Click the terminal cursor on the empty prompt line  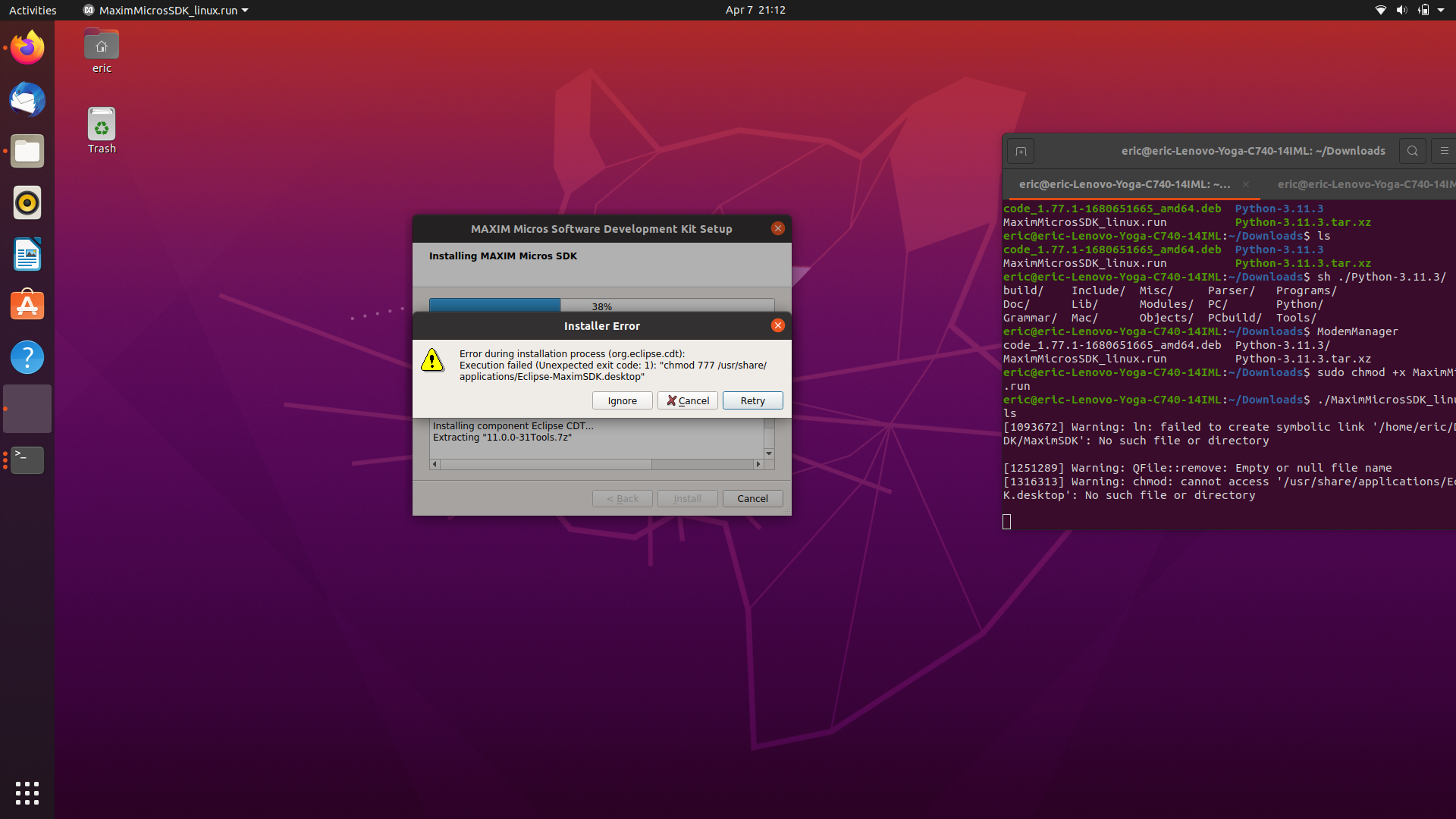[x=1006, y=522]
